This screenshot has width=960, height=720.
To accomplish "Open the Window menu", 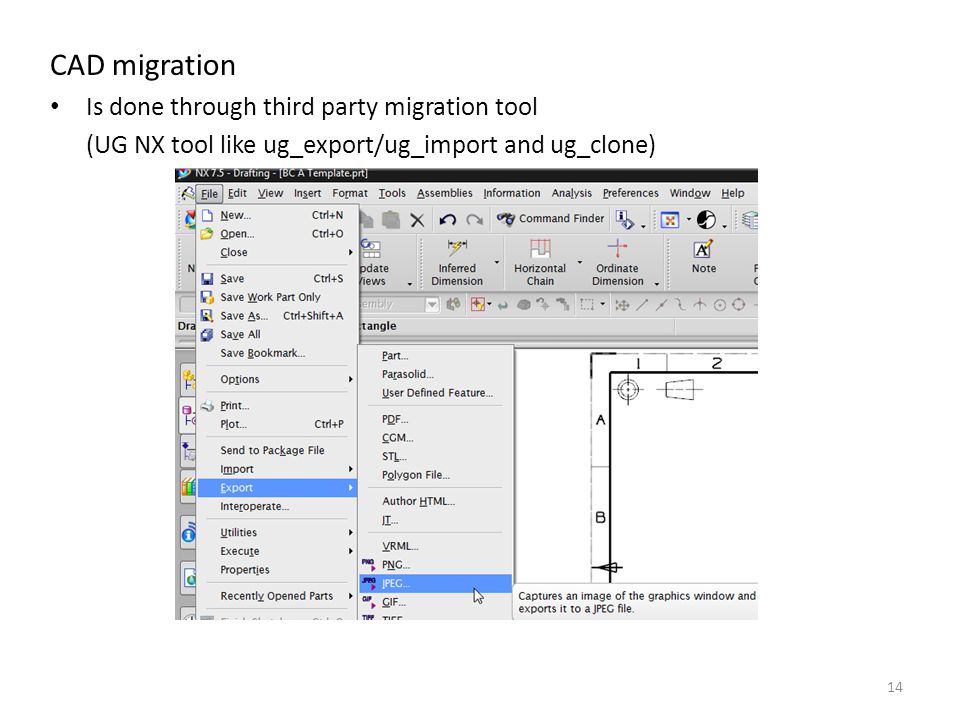I will coord(689,193).
